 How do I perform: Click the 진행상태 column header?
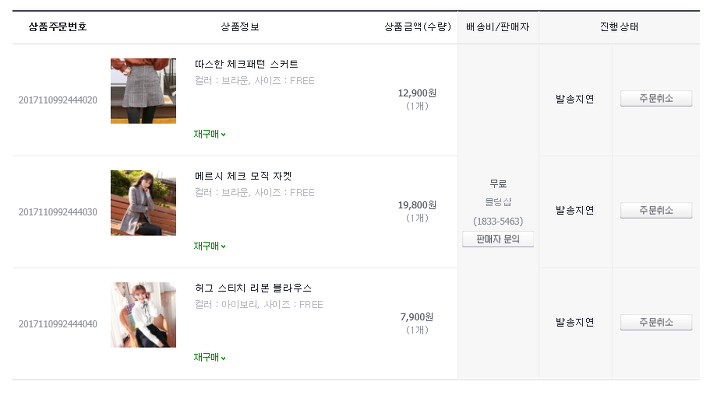click(x=619, y=27)
